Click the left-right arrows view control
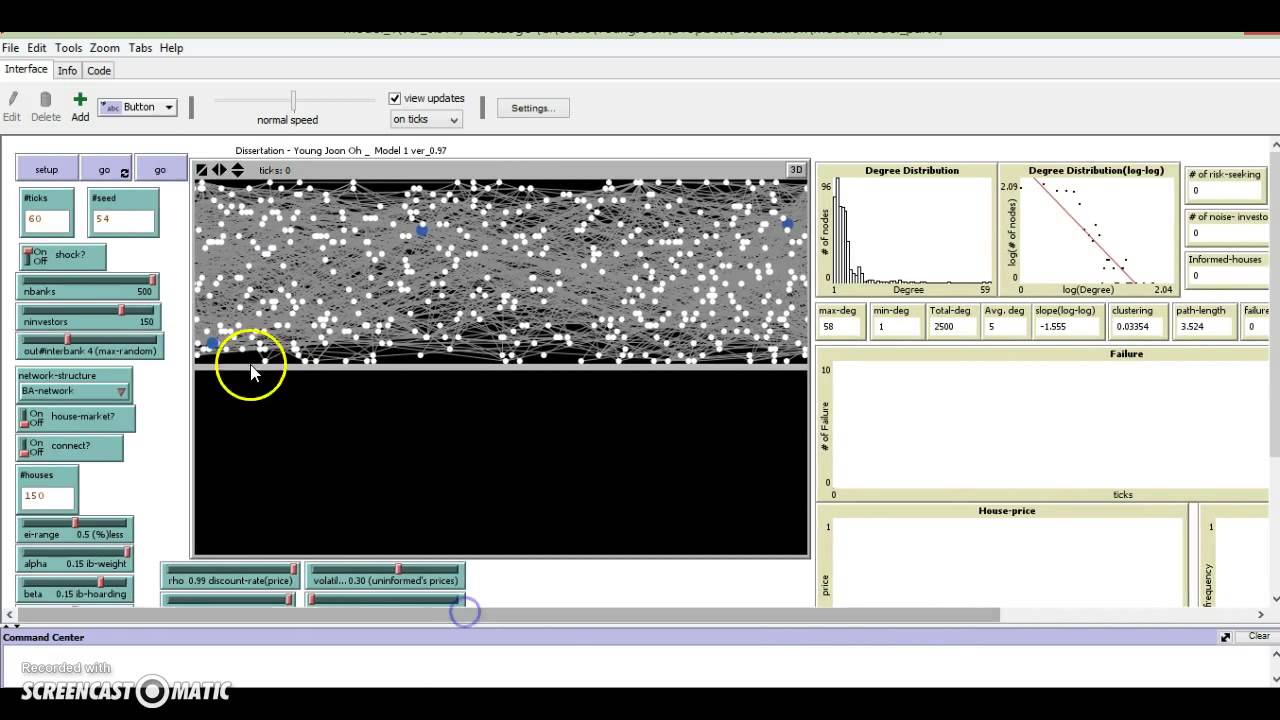 pos(219,170)
